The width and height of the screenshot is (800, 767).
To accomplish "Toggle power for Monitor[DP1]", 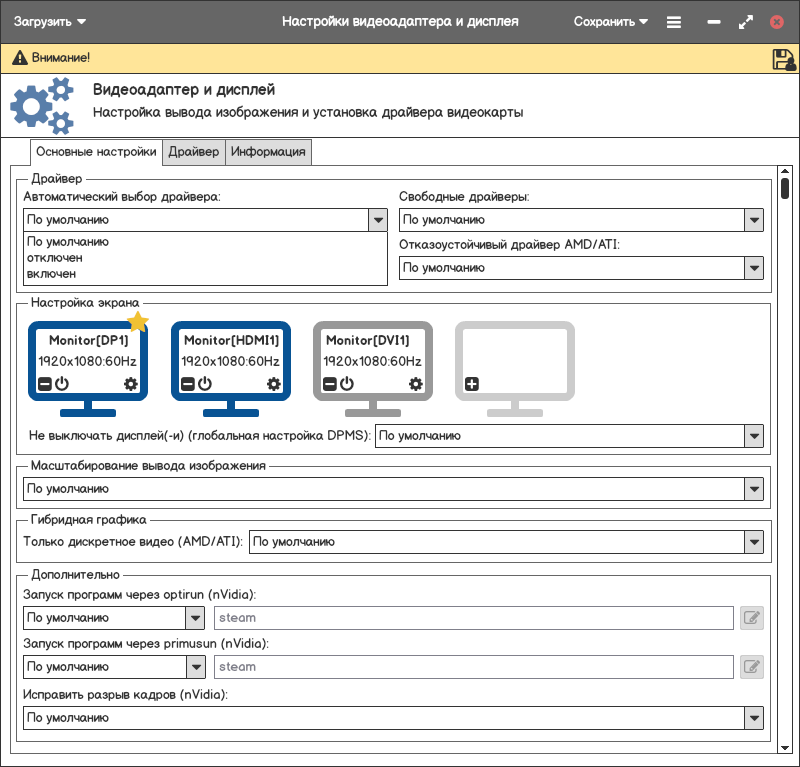I will pyautogui.click(x=61, y=384).
